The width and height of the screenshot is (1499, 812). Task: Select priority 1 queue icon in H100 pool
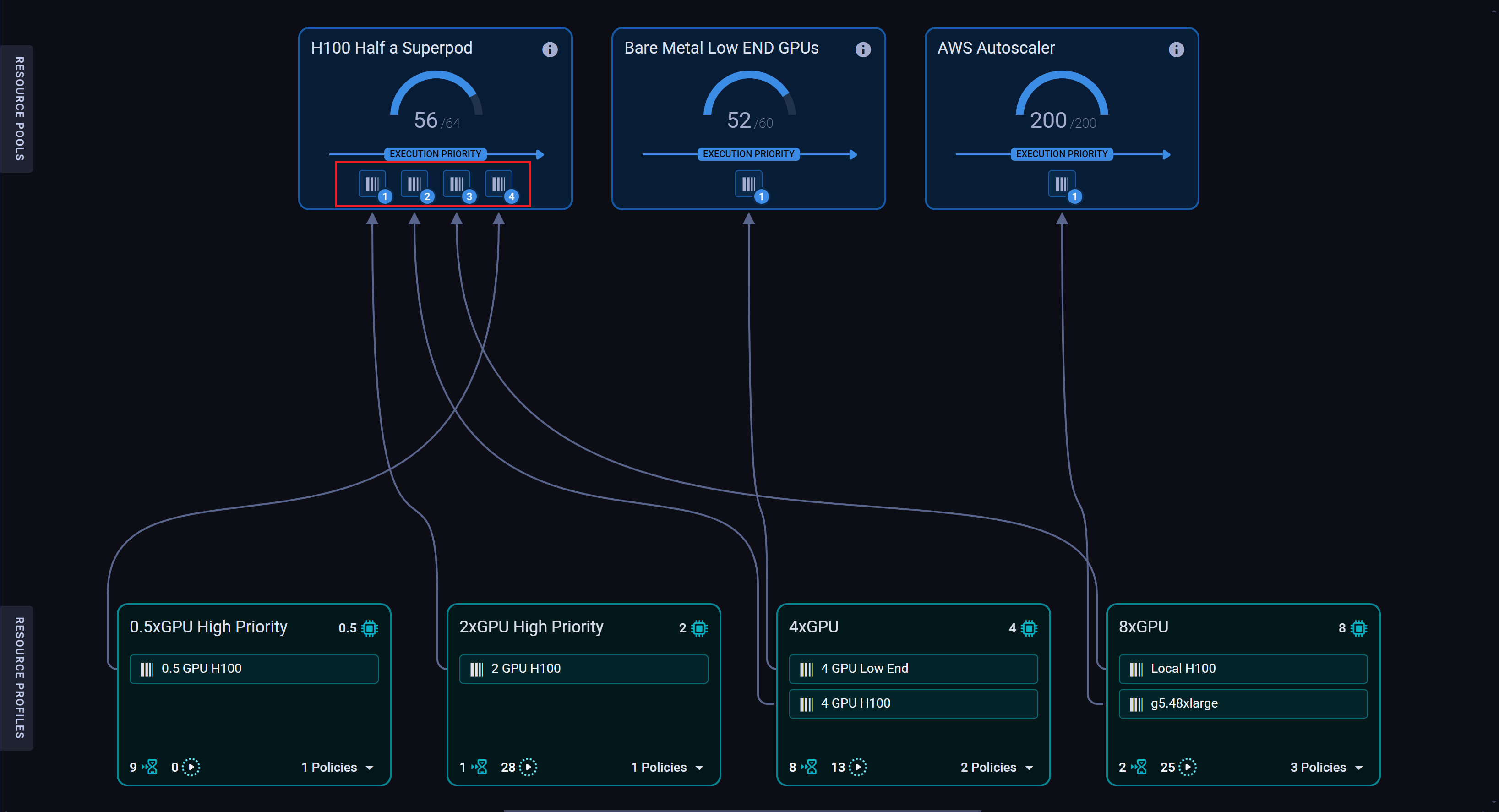point(372,184)
